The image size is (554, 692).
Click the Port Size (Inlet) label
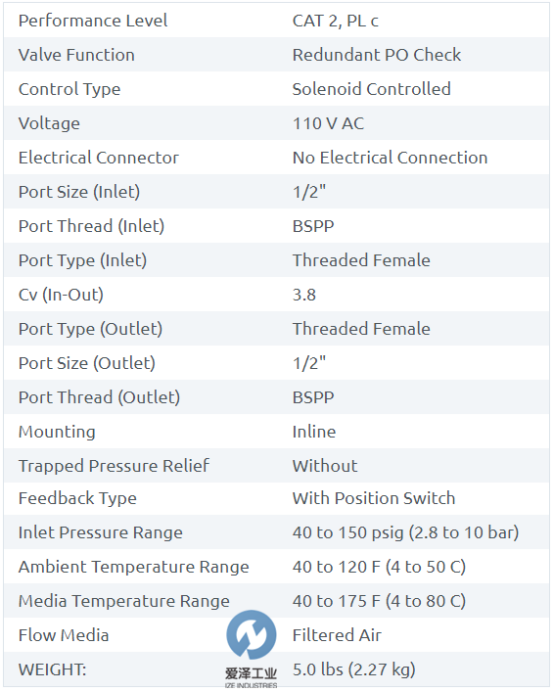[79, 192]
